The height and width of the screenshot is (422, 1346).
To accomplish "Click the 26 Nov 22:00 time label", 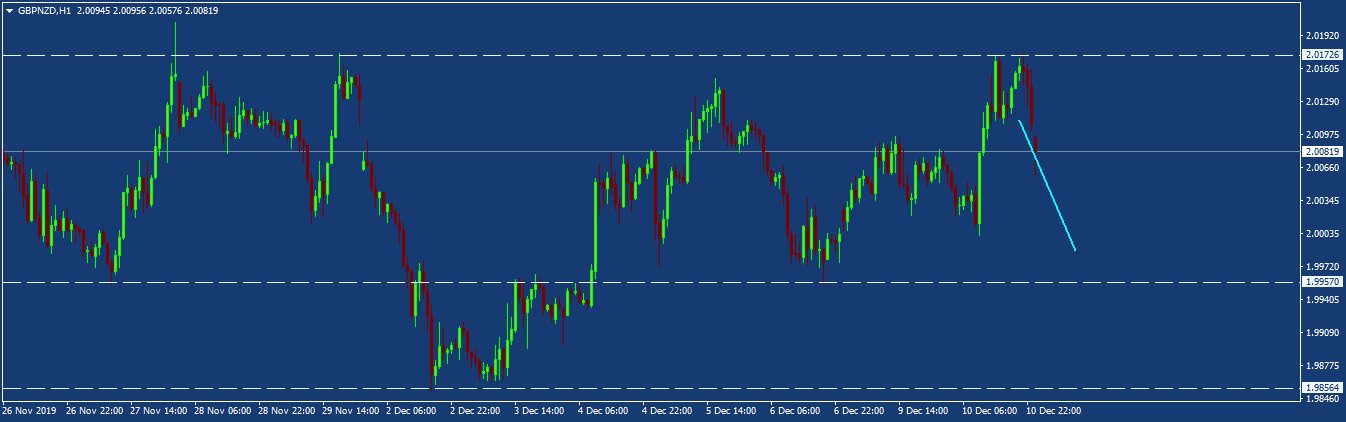I will pyautogui.click(x=94, y=411).
